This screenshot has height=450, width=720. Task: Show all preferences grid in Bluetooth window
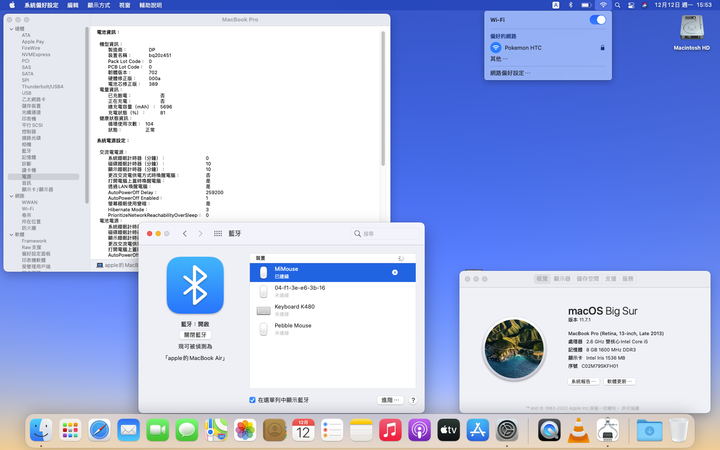pyautogui.click(x=218, y=234)
